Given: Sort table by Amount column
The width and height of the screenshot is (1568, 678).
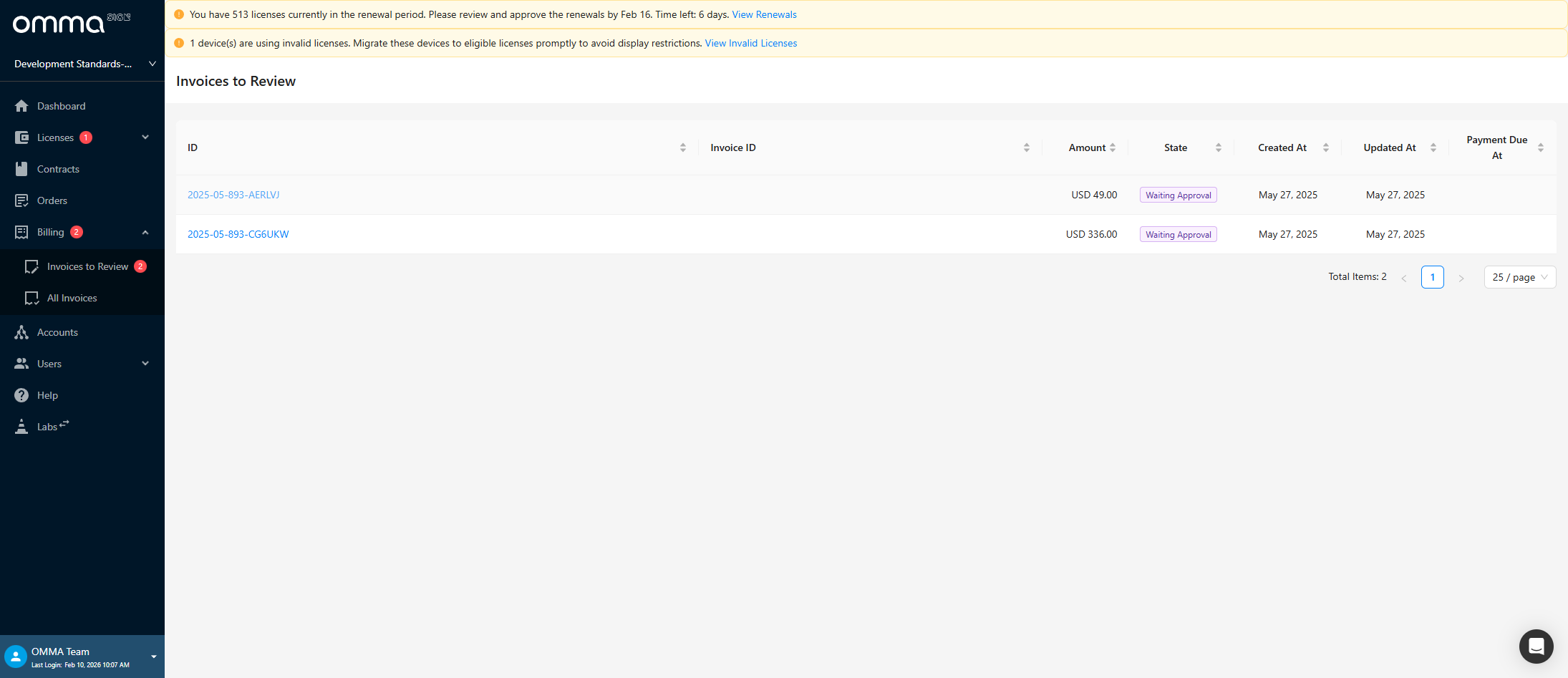Looking at the screenshot, I should pos(1112,147).
